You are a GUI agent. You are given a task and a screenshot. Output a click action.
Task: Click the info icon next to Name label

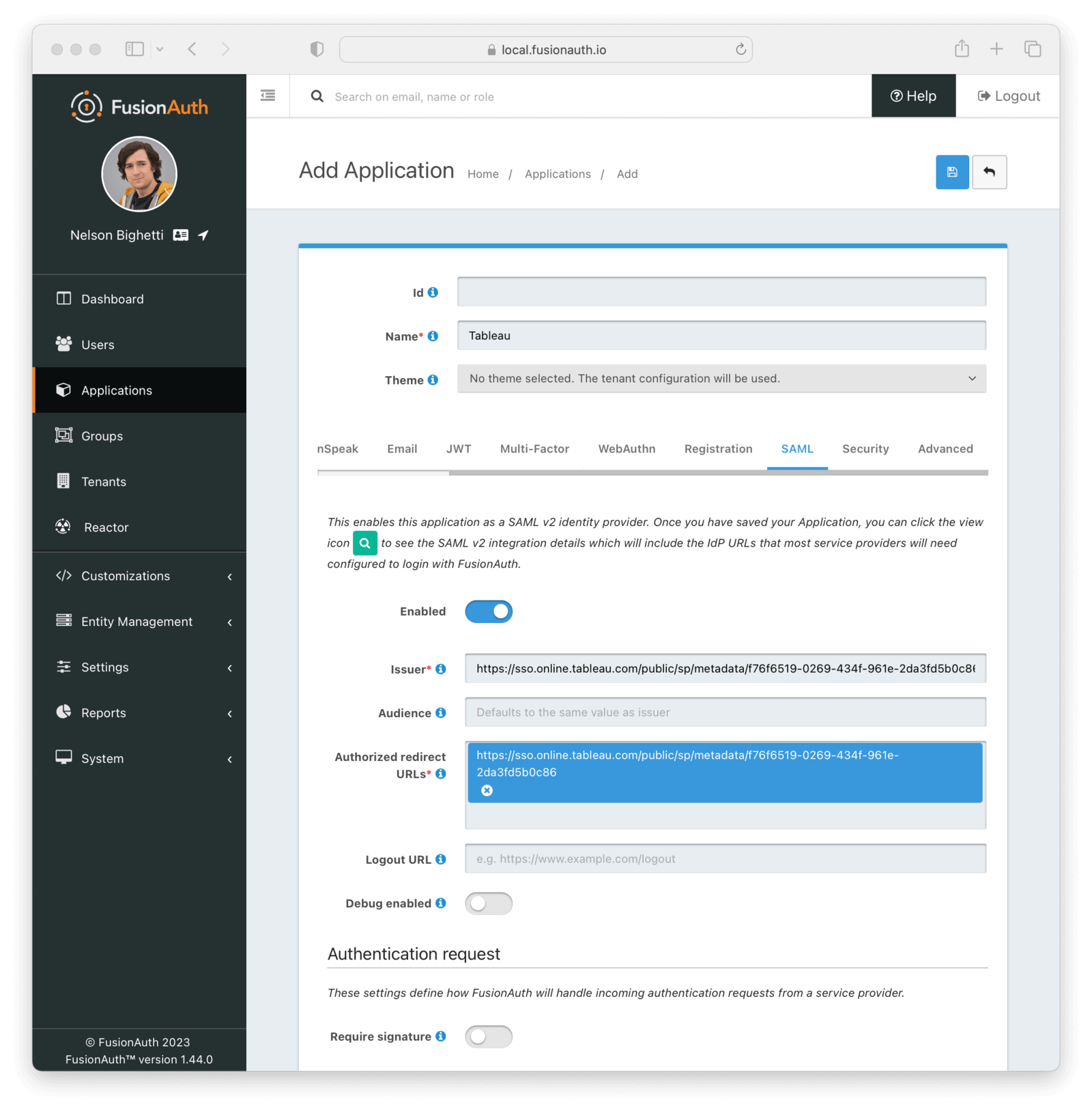[x=433, y=336]
